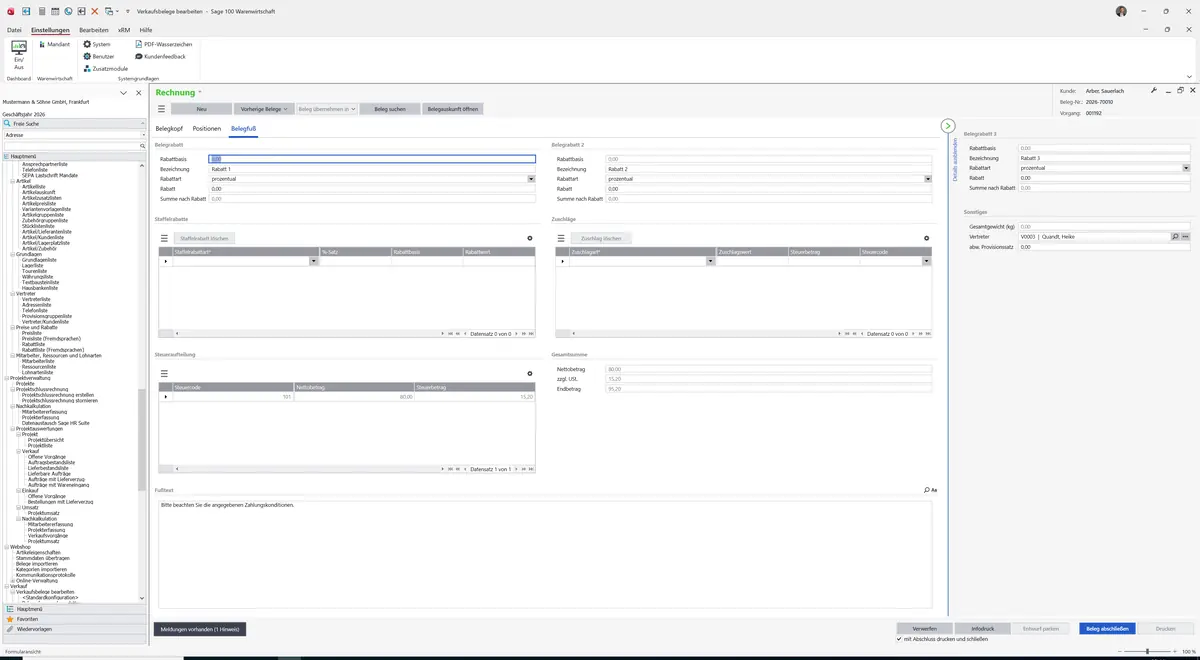Open the Rabattart dropdown in Belegrabatt 2

(927, 179)
